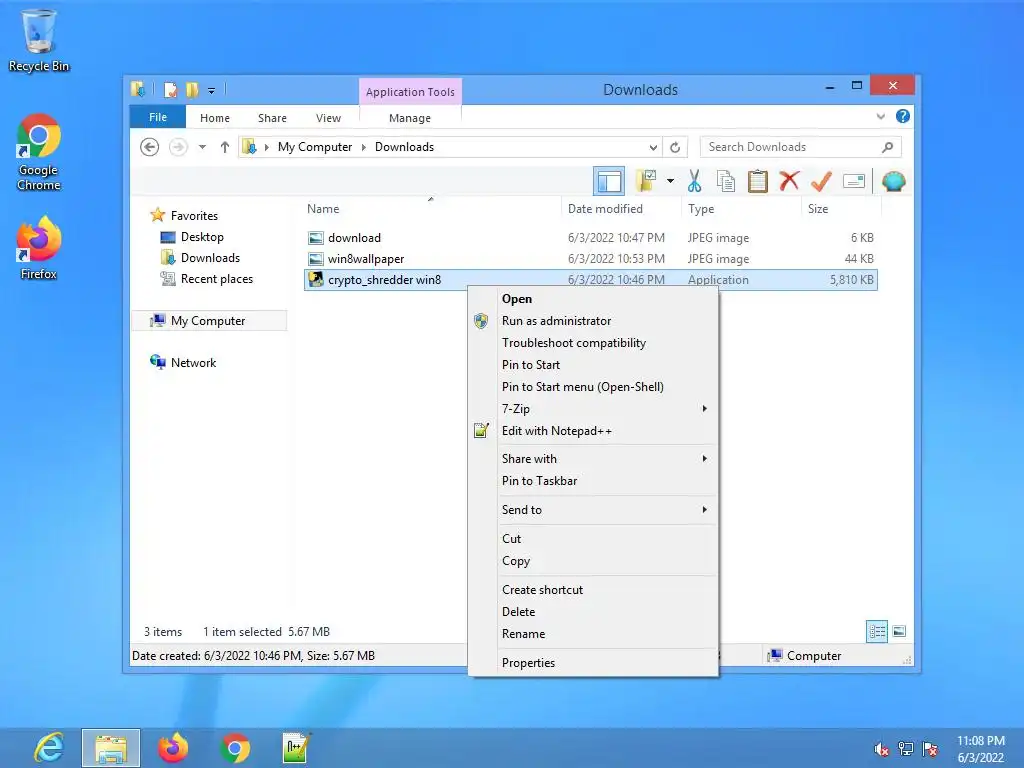
Task: Expand the 7-Zip submenu
Action: tap(593, 409)
